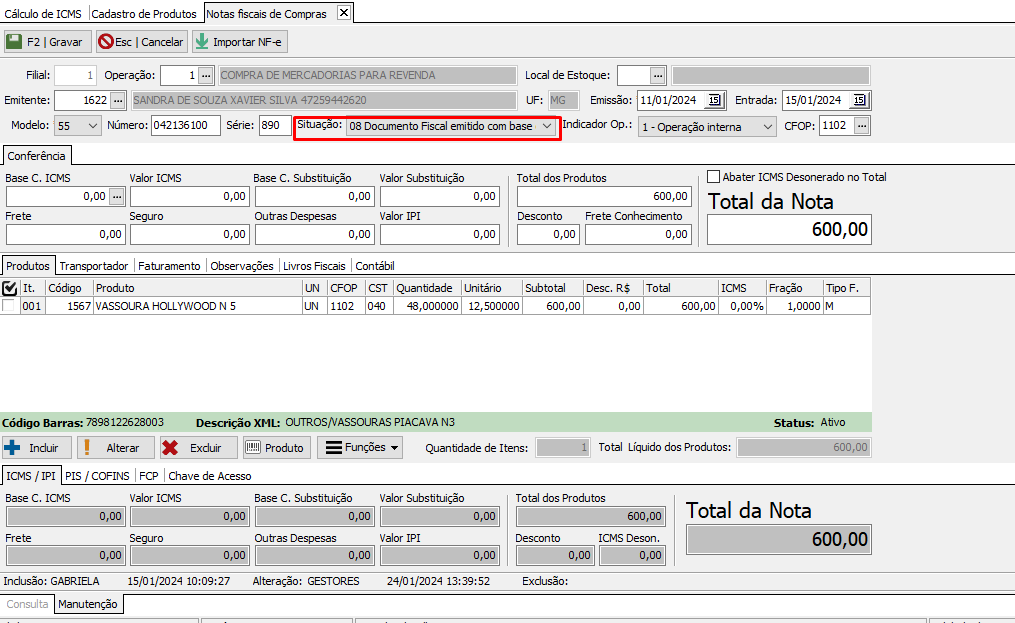1015x623 pixels.
Task: Expand the Situação dropdown
Action: (547, 127)
